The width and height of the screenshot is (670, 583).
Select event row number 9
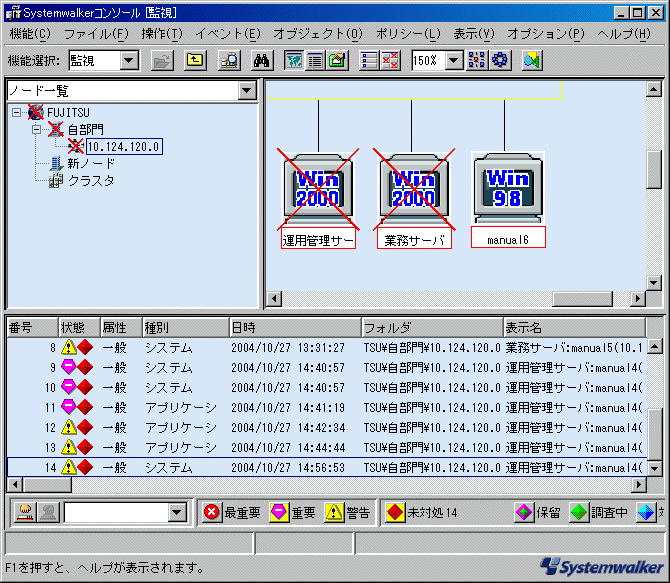pyautogui.click(x=326, y=368)
